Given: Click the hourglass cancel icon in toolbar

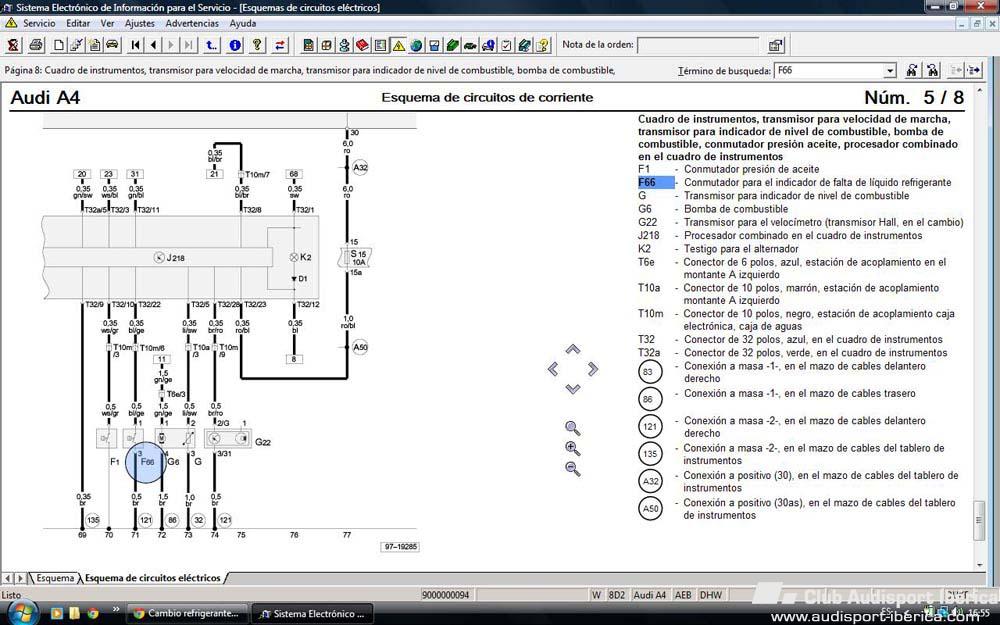Looking at the screenshot, I should 13,45.
